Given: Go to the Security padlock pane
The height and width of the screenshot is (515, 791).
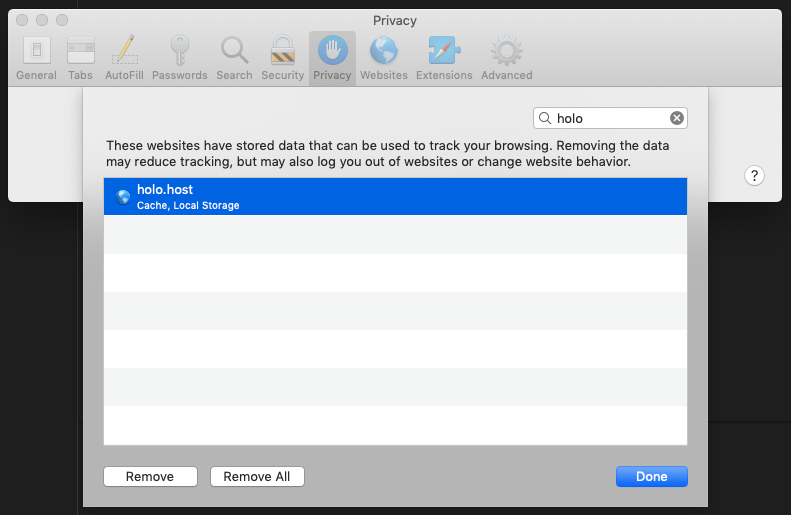Looking at the screenshot, I should [282, 57].
